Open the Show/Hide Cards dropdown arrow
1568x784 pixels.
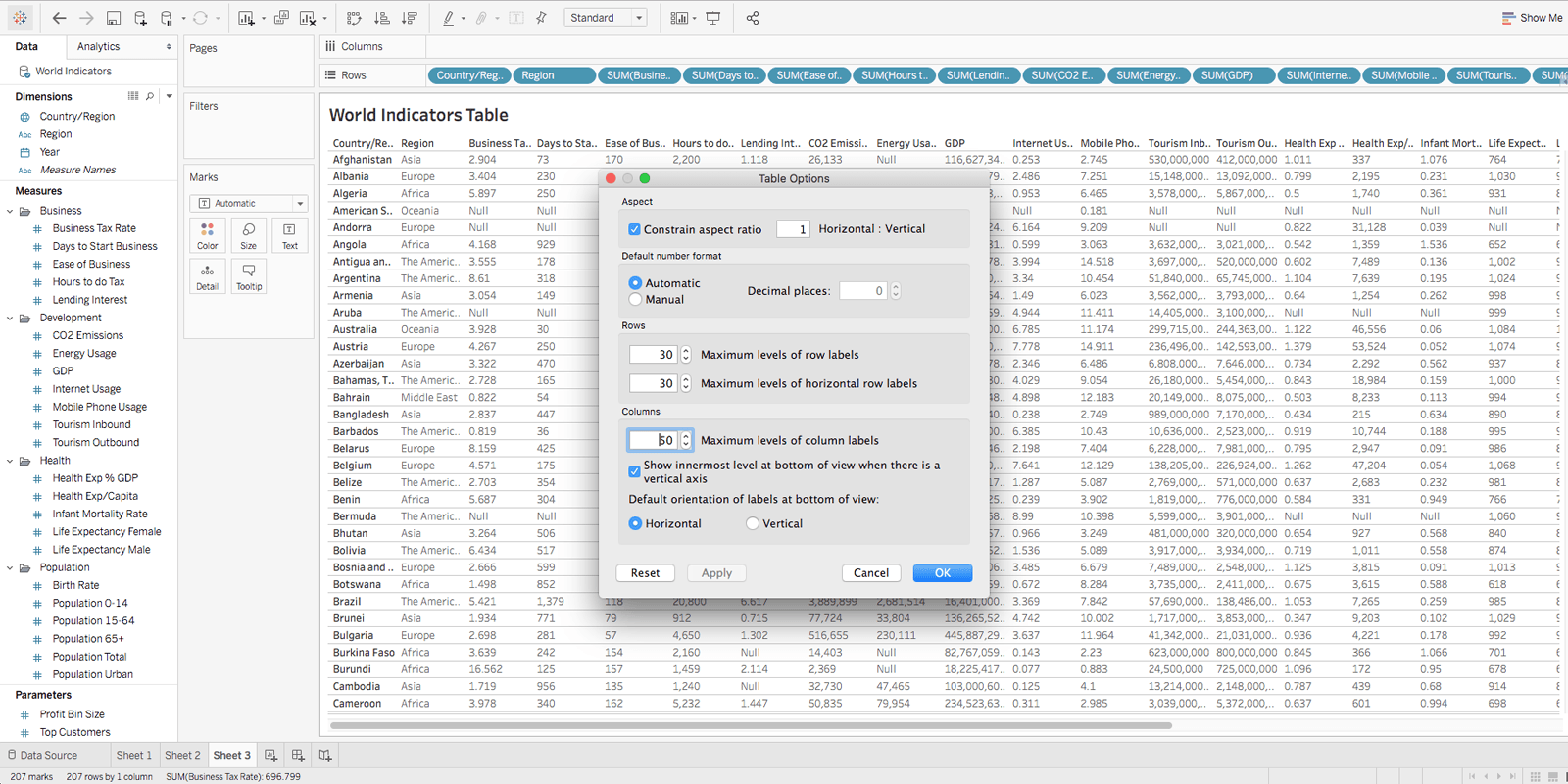point(694,18)
